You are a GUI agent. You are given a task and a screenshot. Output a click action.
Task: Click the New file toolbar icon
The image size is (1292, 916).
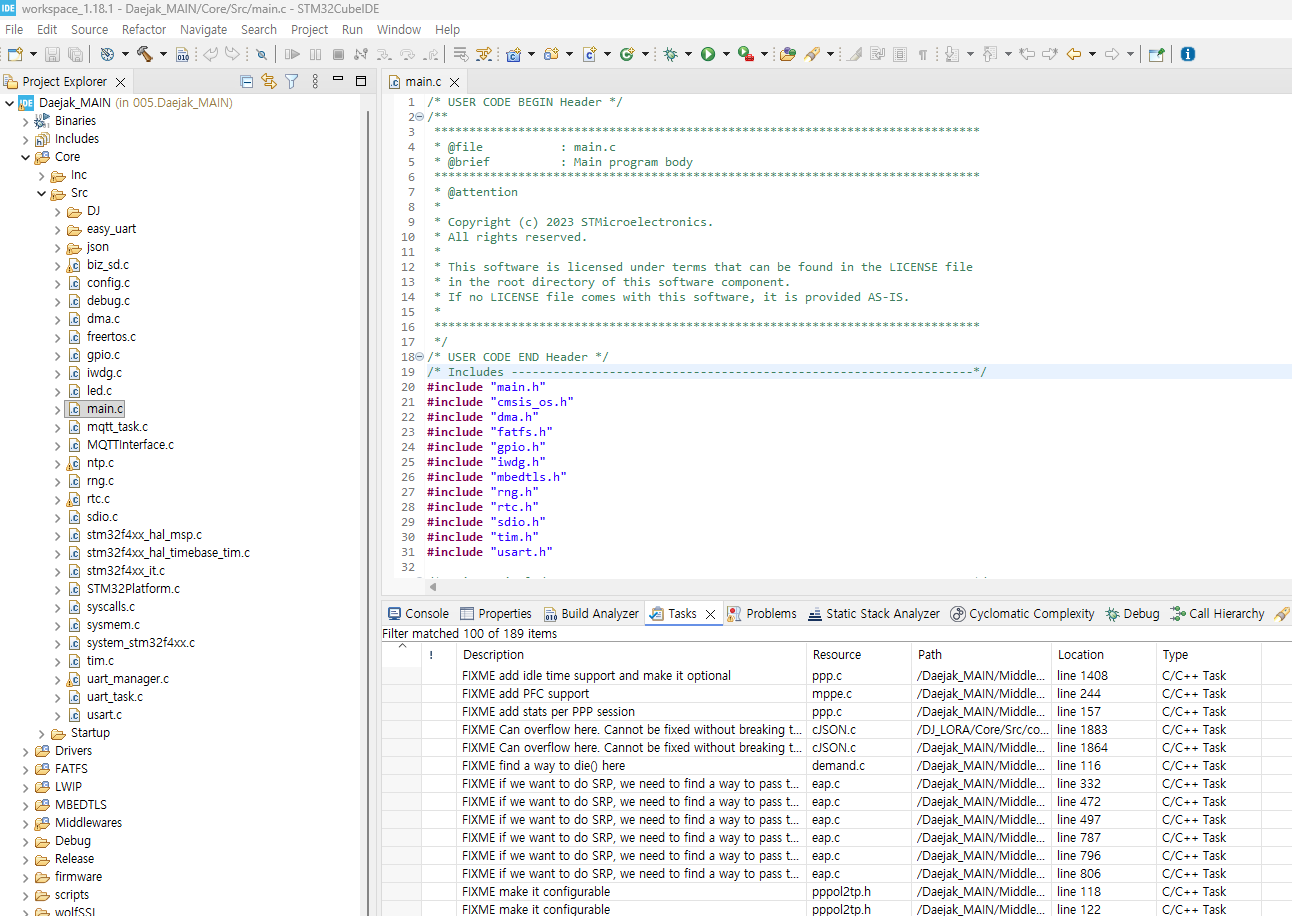point(14,54)
